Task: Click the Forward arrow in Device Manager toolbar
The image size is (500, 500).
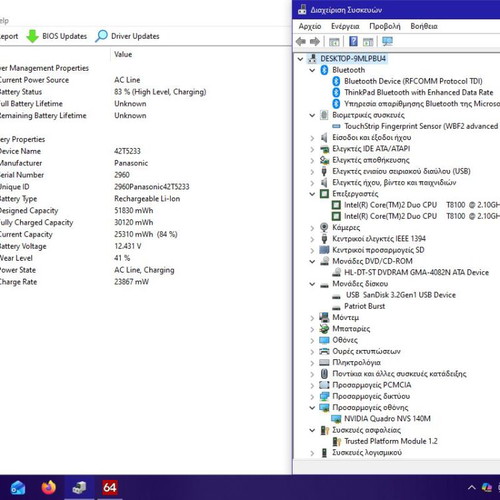Action: click(x=315, y=42)
